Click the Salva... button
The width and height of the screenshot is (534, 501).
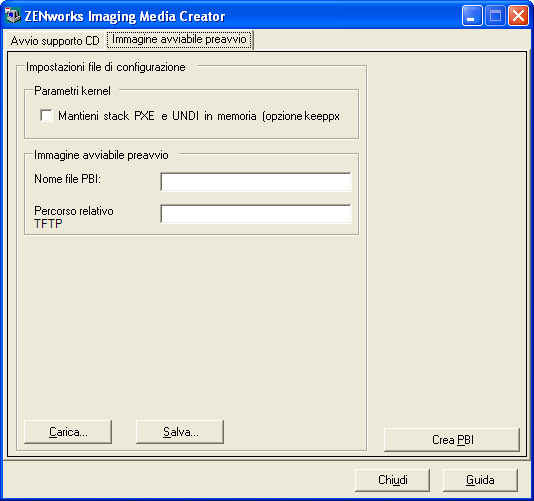pyautogui.click(x=180, y=432)
